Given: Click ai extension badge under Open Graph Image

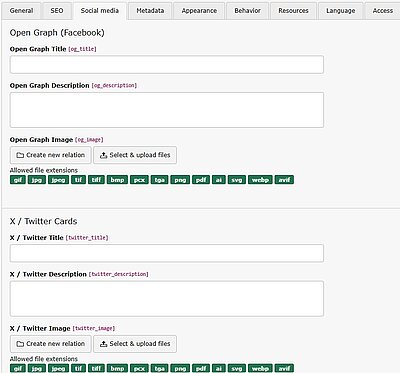Looking at the screenshot, I should coord(219,180).
